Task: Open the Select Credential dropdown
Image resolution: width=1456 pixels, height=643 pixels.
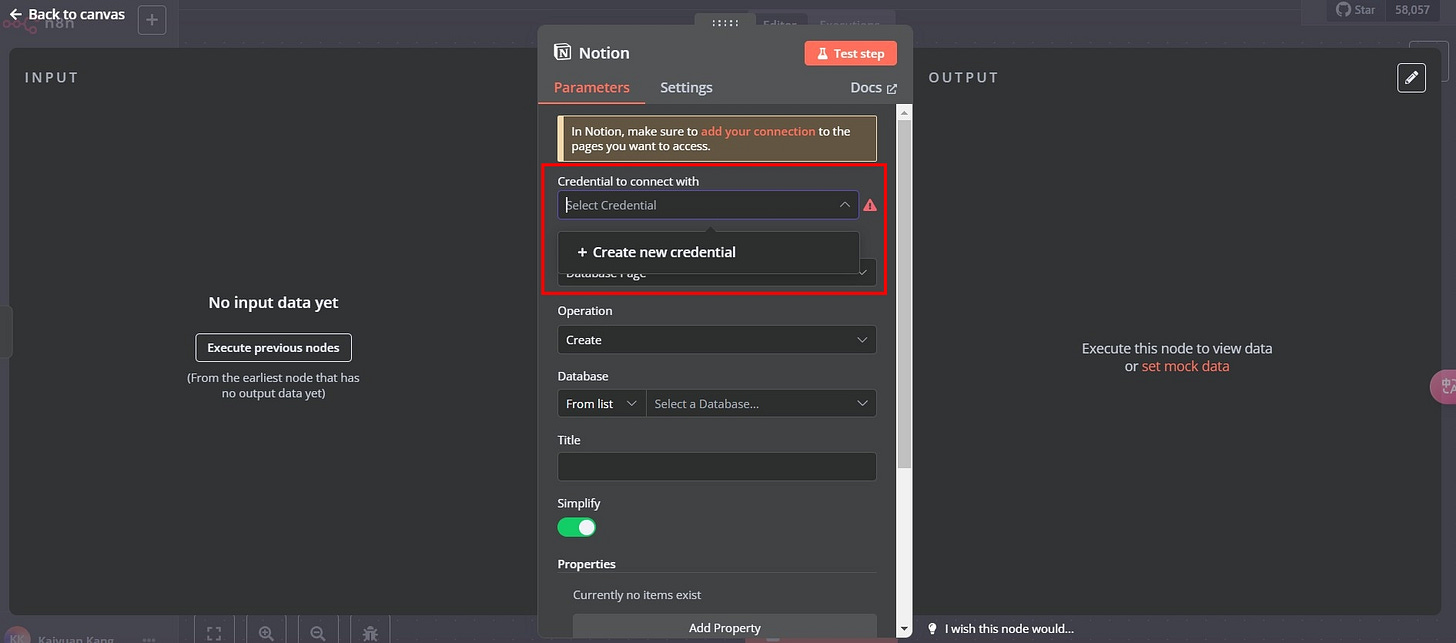Action: click(x=708, y=205)
